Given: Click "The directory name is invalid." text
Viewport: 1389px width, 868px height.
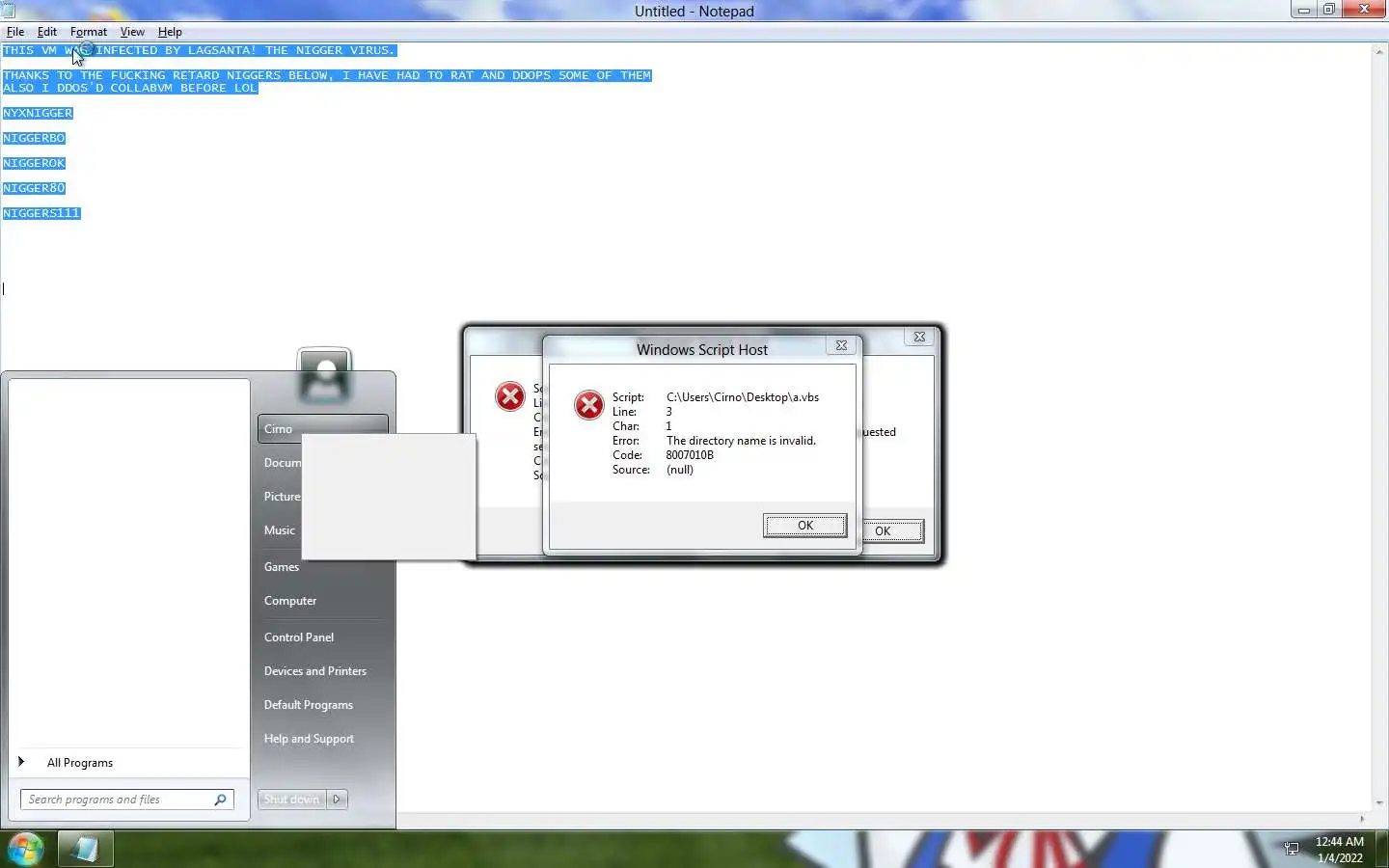Looking at the screenshot, I should click(741, 441).
